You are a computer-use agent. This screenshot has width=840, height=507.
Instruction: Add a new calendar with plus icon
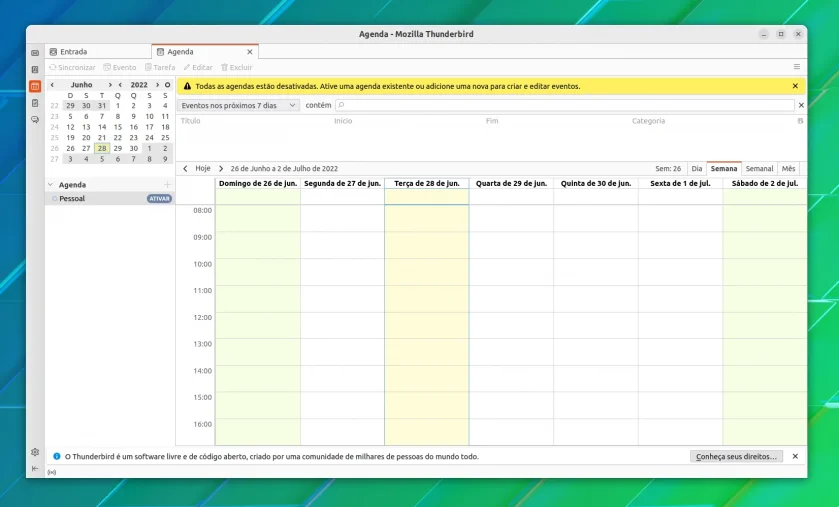click(167, 184)
